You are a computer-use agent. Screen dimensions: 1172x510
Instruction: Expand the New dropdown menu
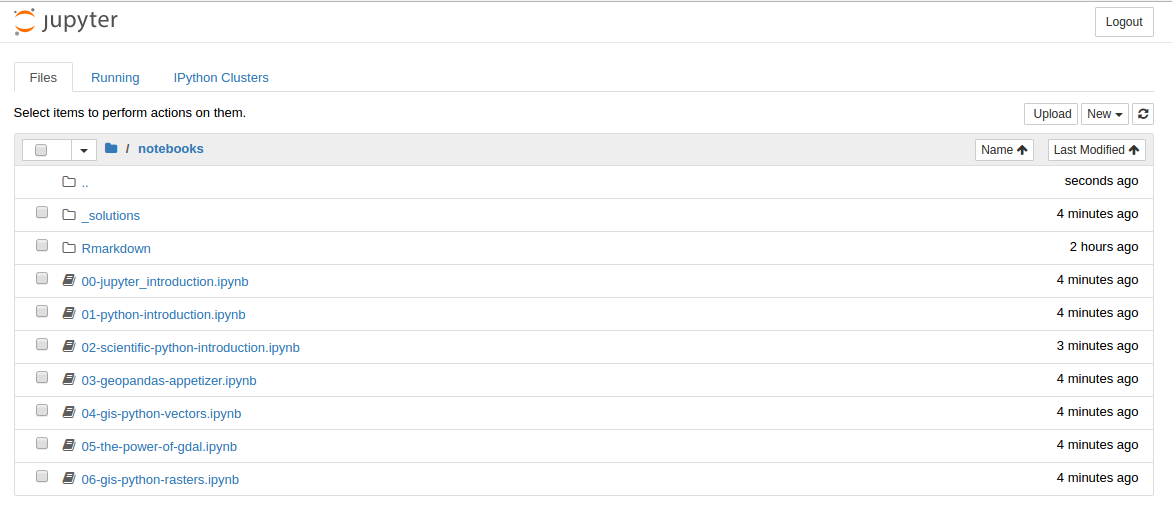click(x=1105, y=114)
